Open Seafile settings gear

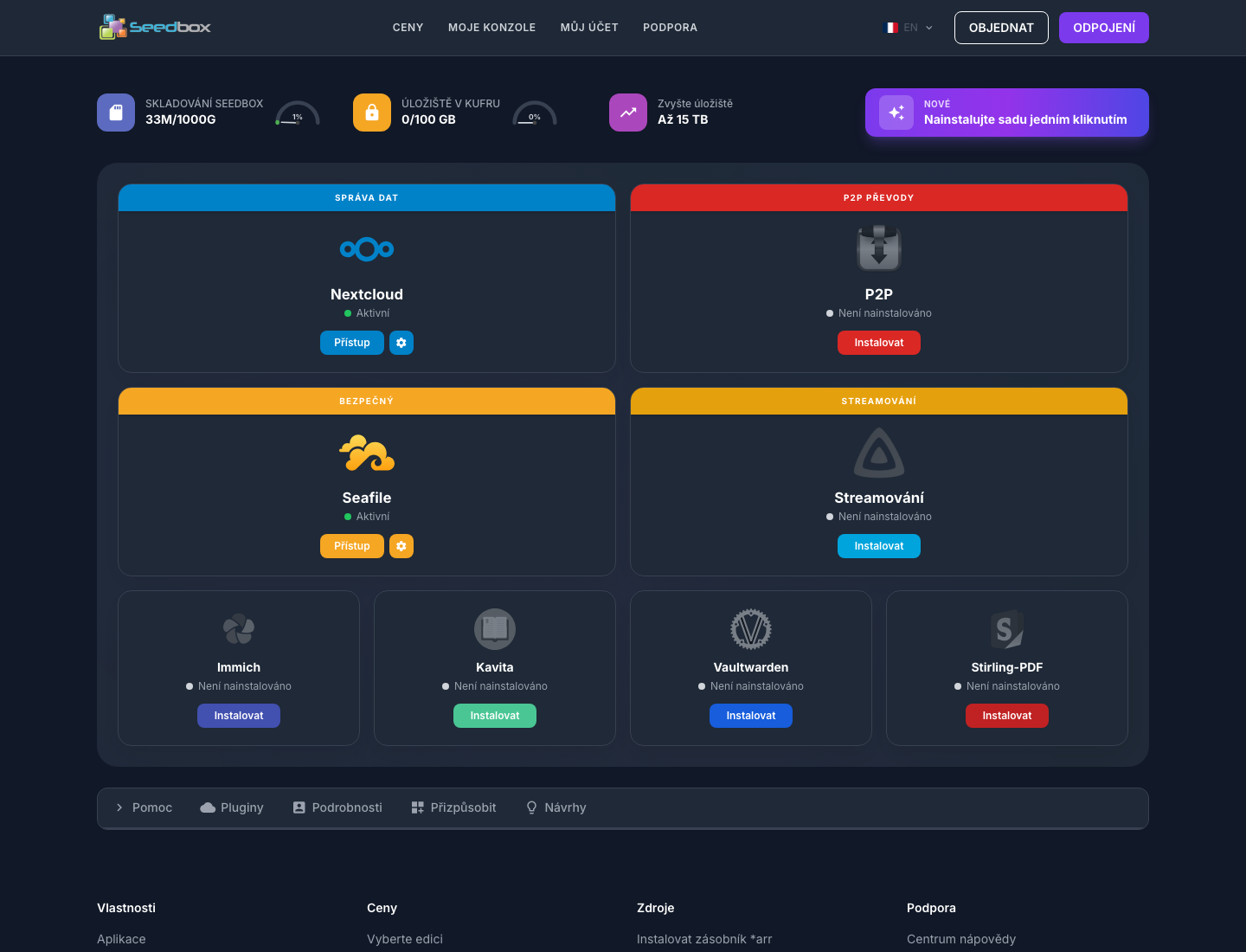pos(401,546)
